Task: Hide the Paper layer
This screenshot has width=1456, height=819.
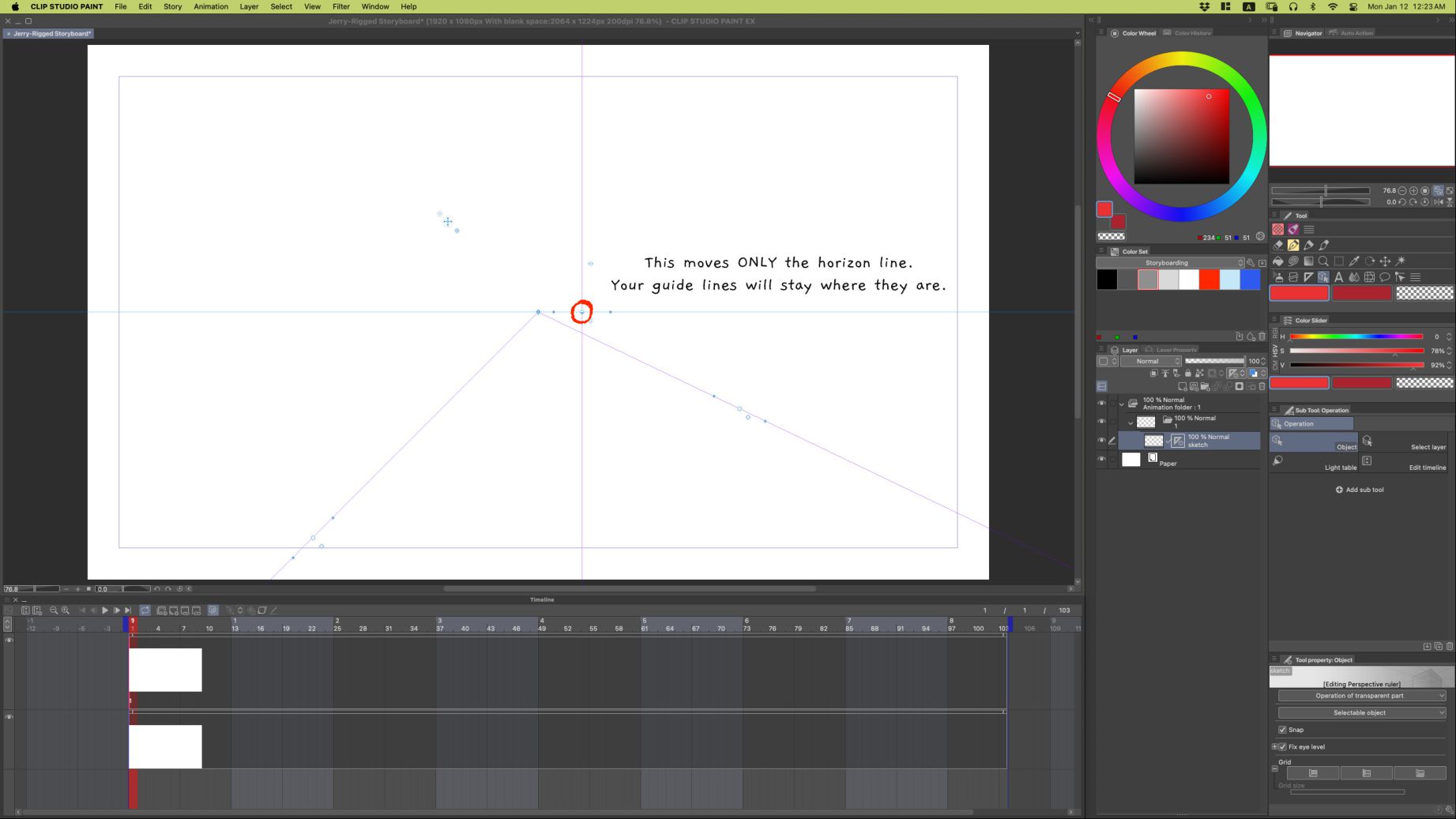Action: [1101, 459]
